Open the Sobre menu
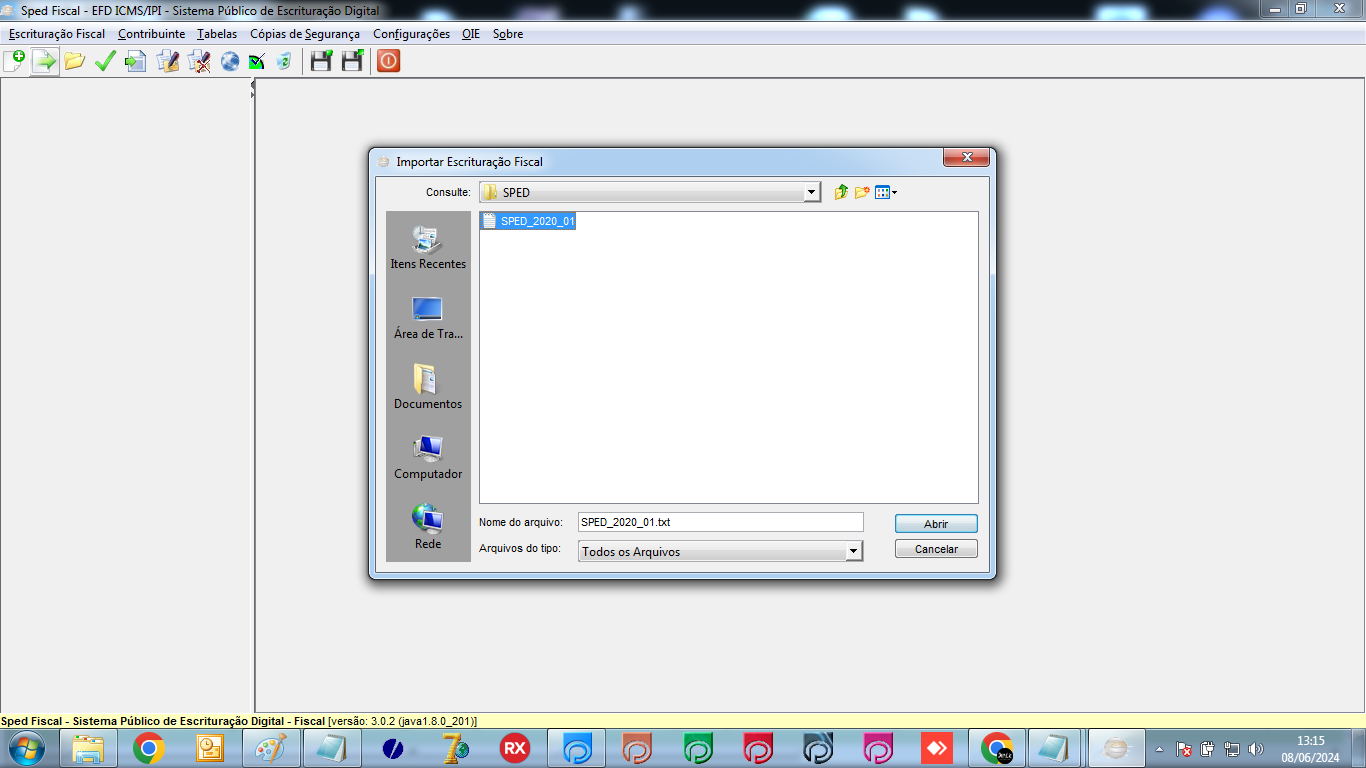 [x=508, y=34]
